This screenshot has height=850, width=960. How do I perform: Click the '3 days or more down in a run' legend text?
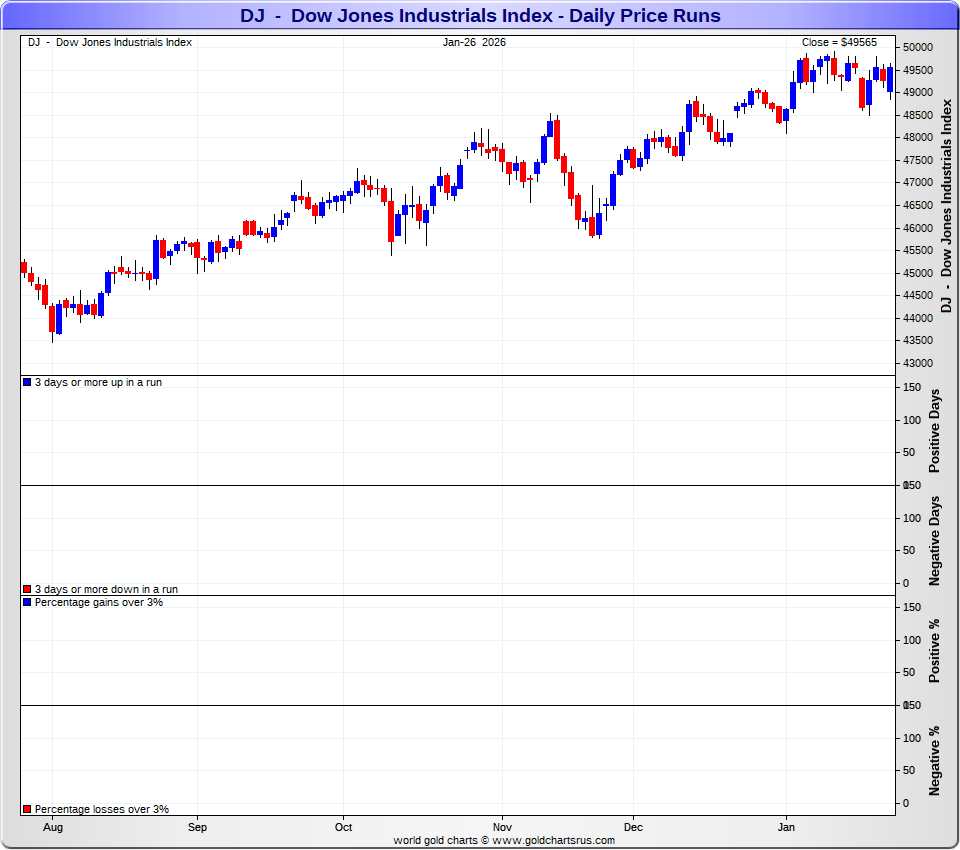tap(106, 589)
